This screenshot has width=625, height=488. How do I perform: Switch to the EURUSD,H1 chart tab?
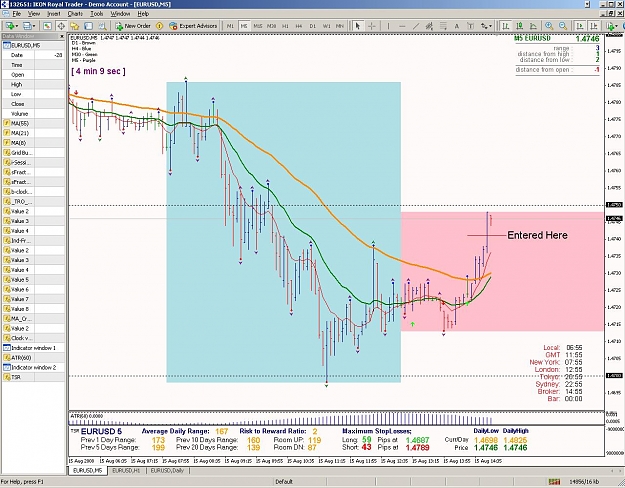click(x=126, y=471)
